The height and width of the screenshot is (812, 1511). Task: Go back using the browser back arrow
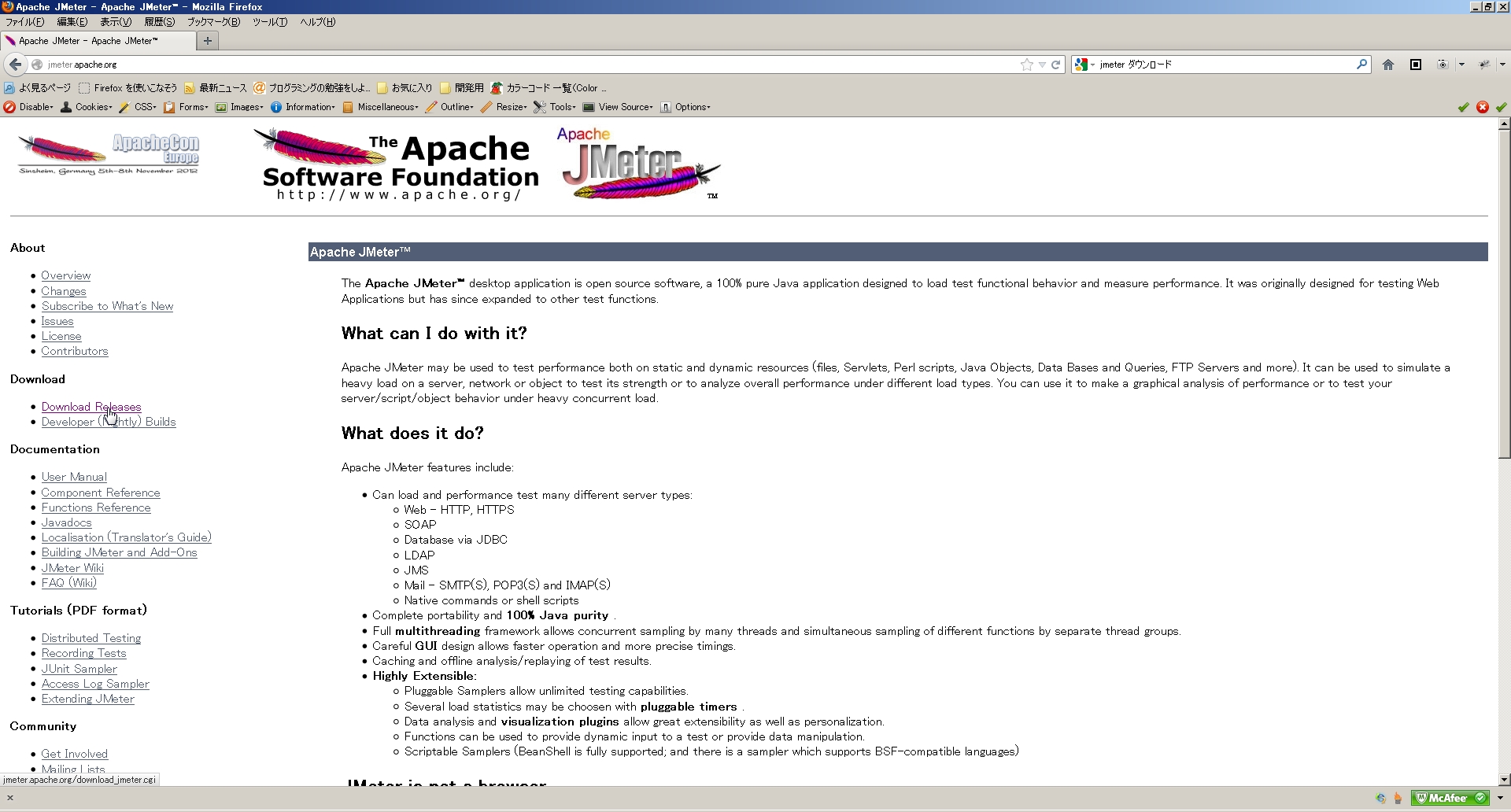[15, 65]
